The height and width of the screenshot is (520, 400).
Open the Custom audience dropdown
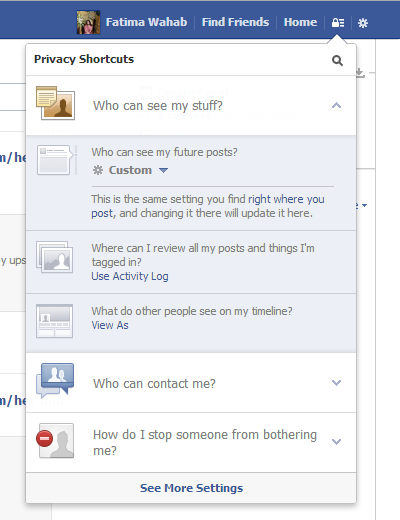[x=130, y=170]
